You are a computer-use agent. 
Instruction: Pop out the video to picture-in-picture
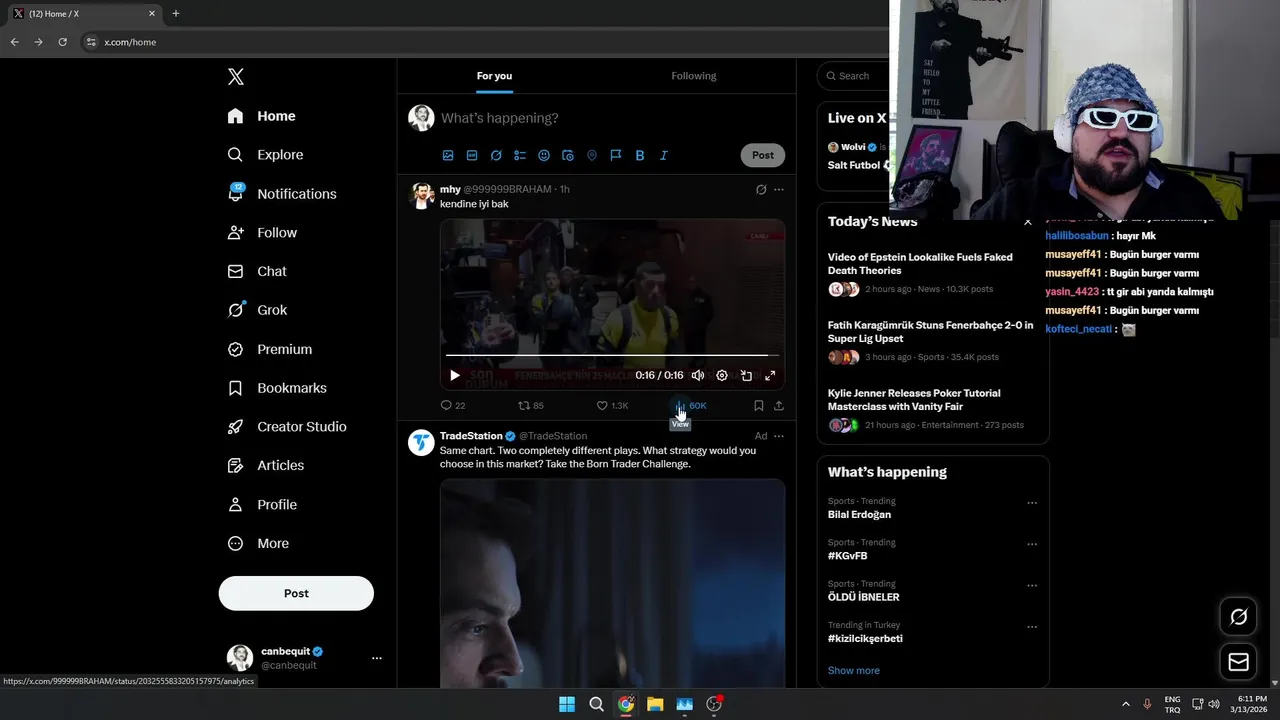(x=746, y=375)
